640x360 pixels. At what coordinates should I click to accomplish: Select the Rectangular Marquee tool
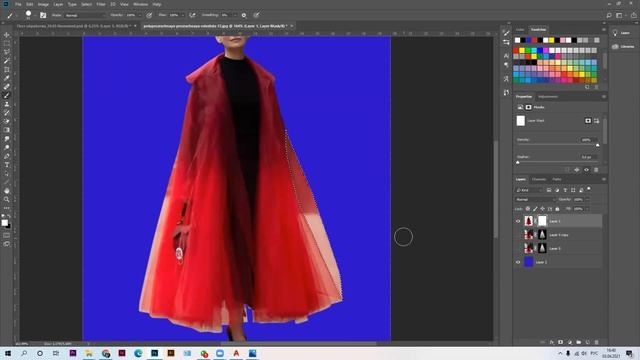click(x=7, y=44)
